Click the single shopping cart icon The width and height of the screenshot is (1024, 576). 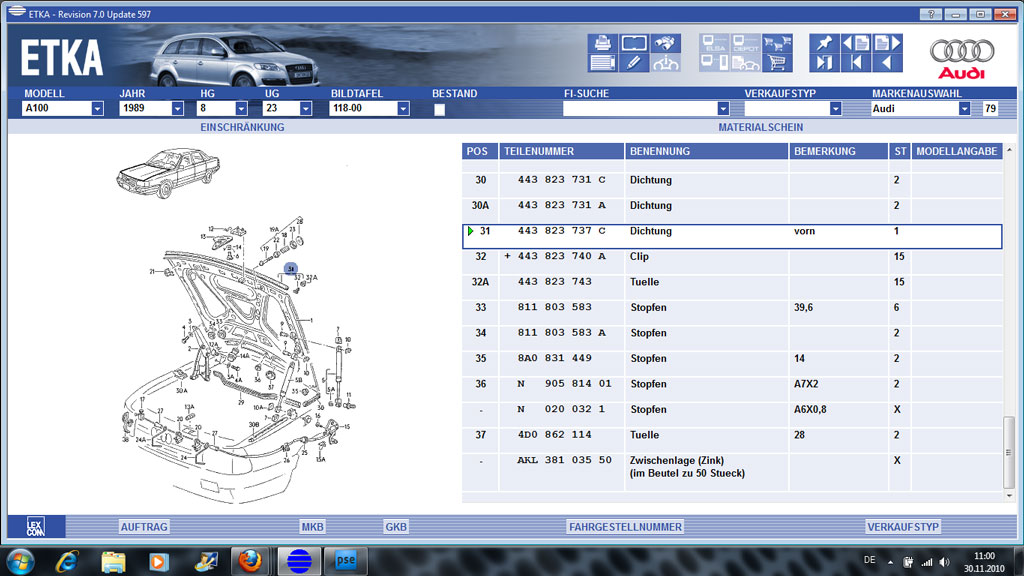(x=776, y=64)
